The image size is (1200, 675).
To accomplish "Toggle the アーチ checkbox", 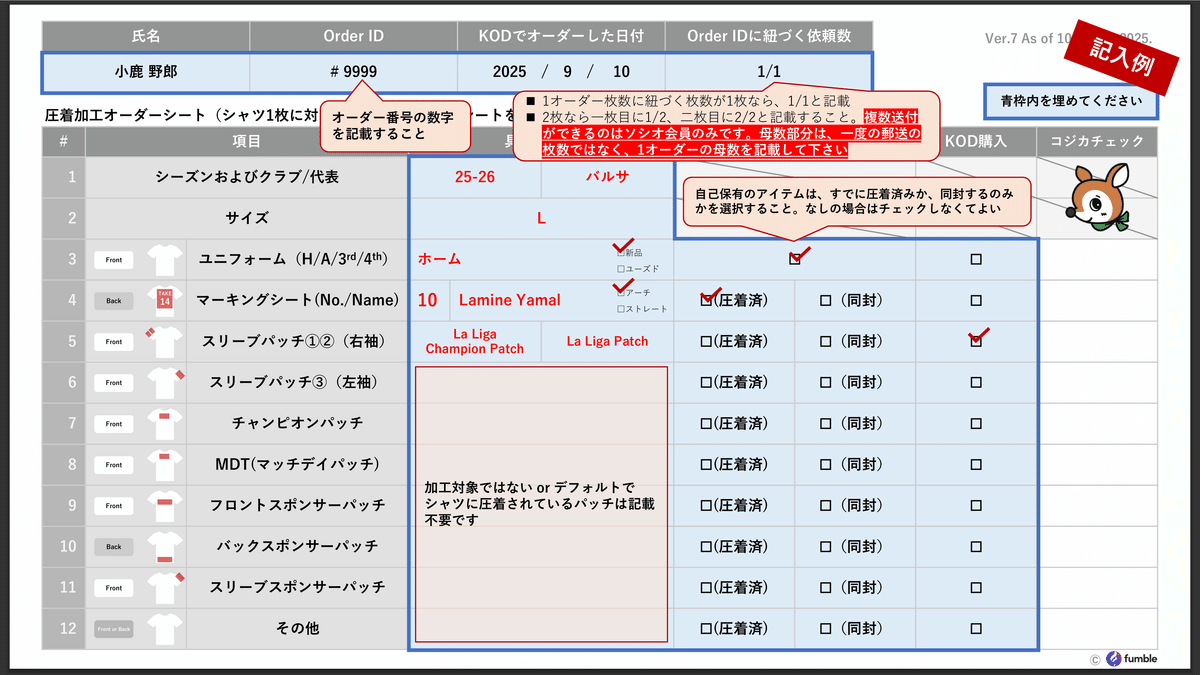I will [621, 293].
